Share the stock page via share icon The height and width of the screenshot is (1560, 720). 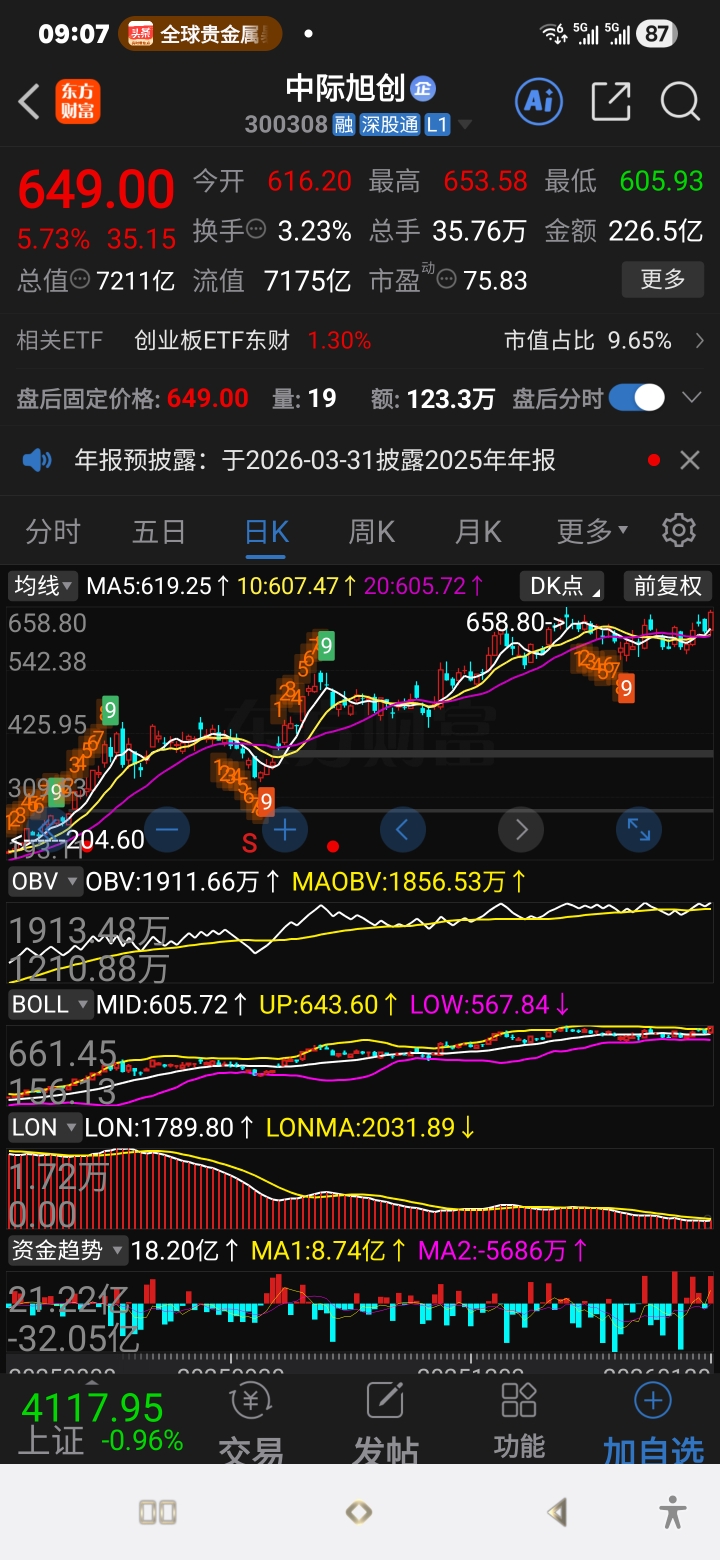(611, 101)
